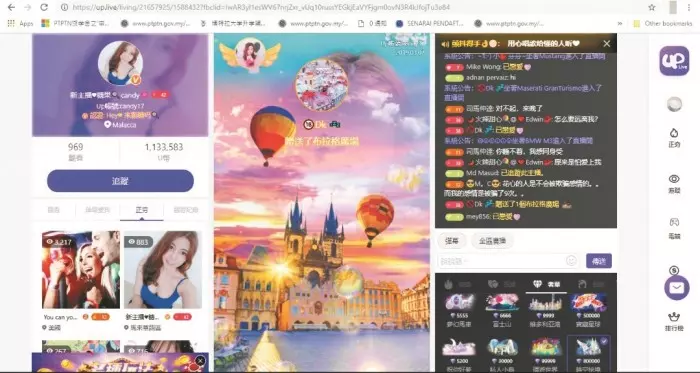Open the emoji smiley picker in chat

pyautogui.click(x=571, y=261)
